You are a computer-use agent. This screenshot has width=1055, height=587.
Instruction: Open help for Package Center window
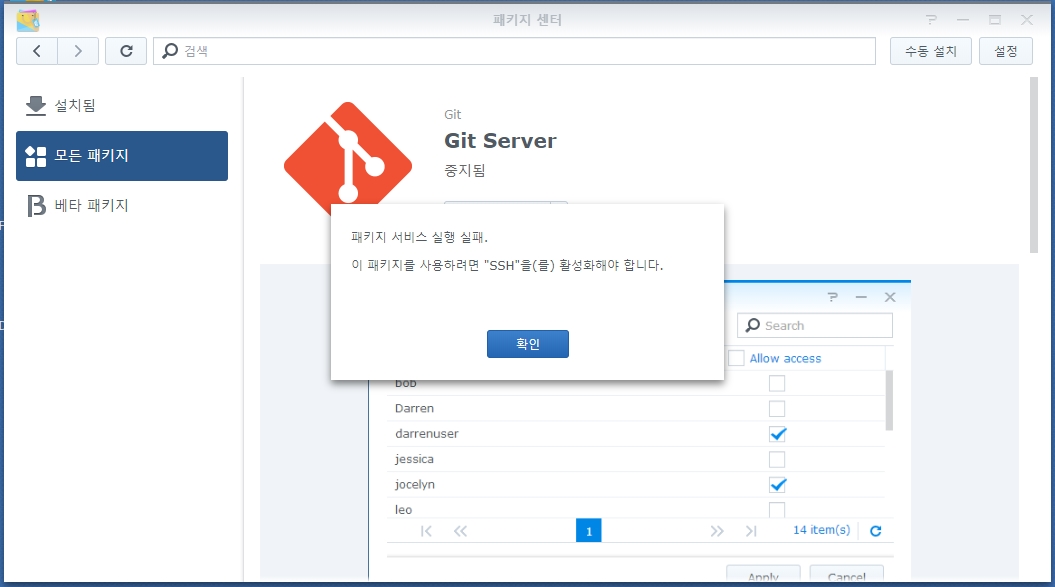tap(931, 20)
